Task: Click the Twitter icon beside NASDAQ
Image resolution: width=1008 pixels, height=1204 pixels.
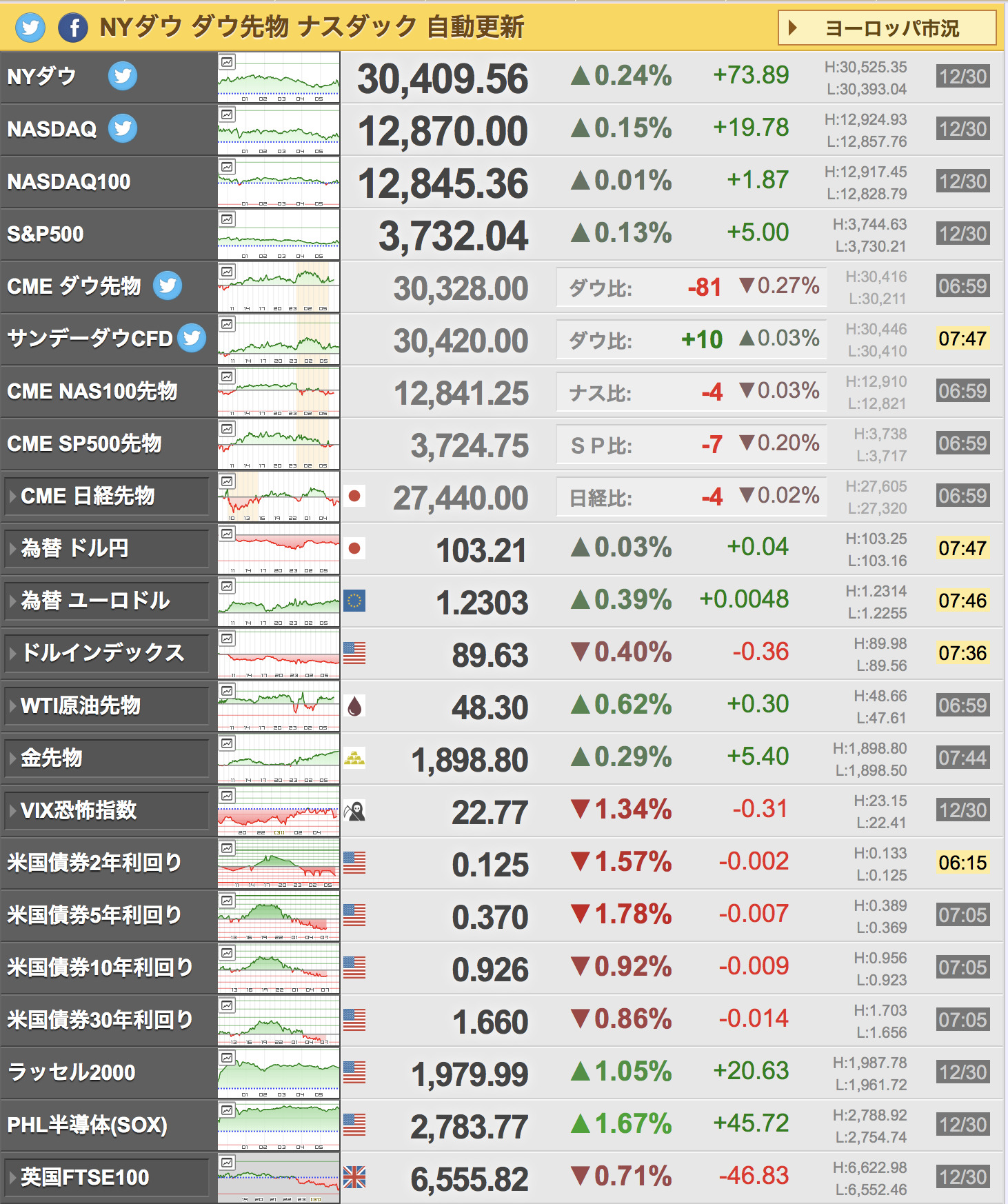Action: (x=123, y=128)
